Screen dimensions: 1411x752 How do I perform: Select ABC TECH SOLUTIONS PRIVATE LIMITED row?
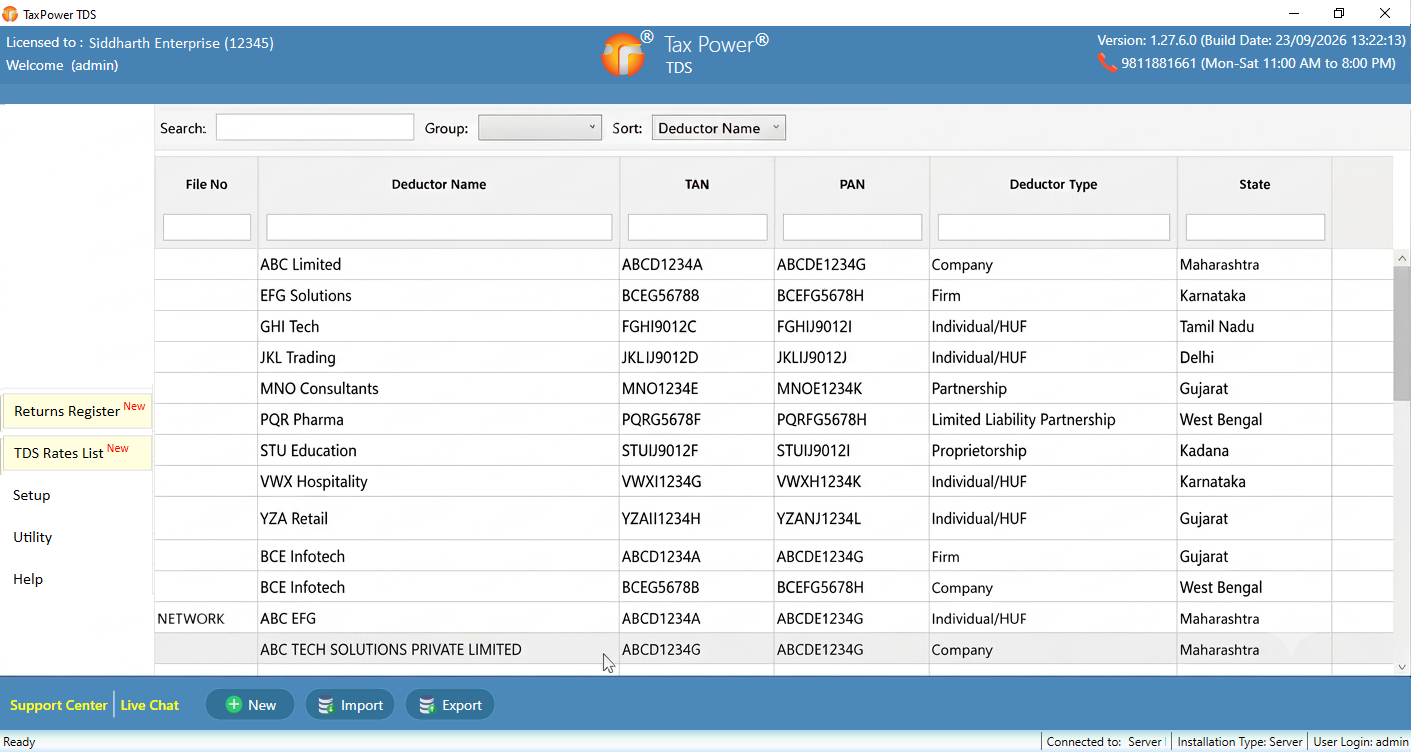pos(773,649)
